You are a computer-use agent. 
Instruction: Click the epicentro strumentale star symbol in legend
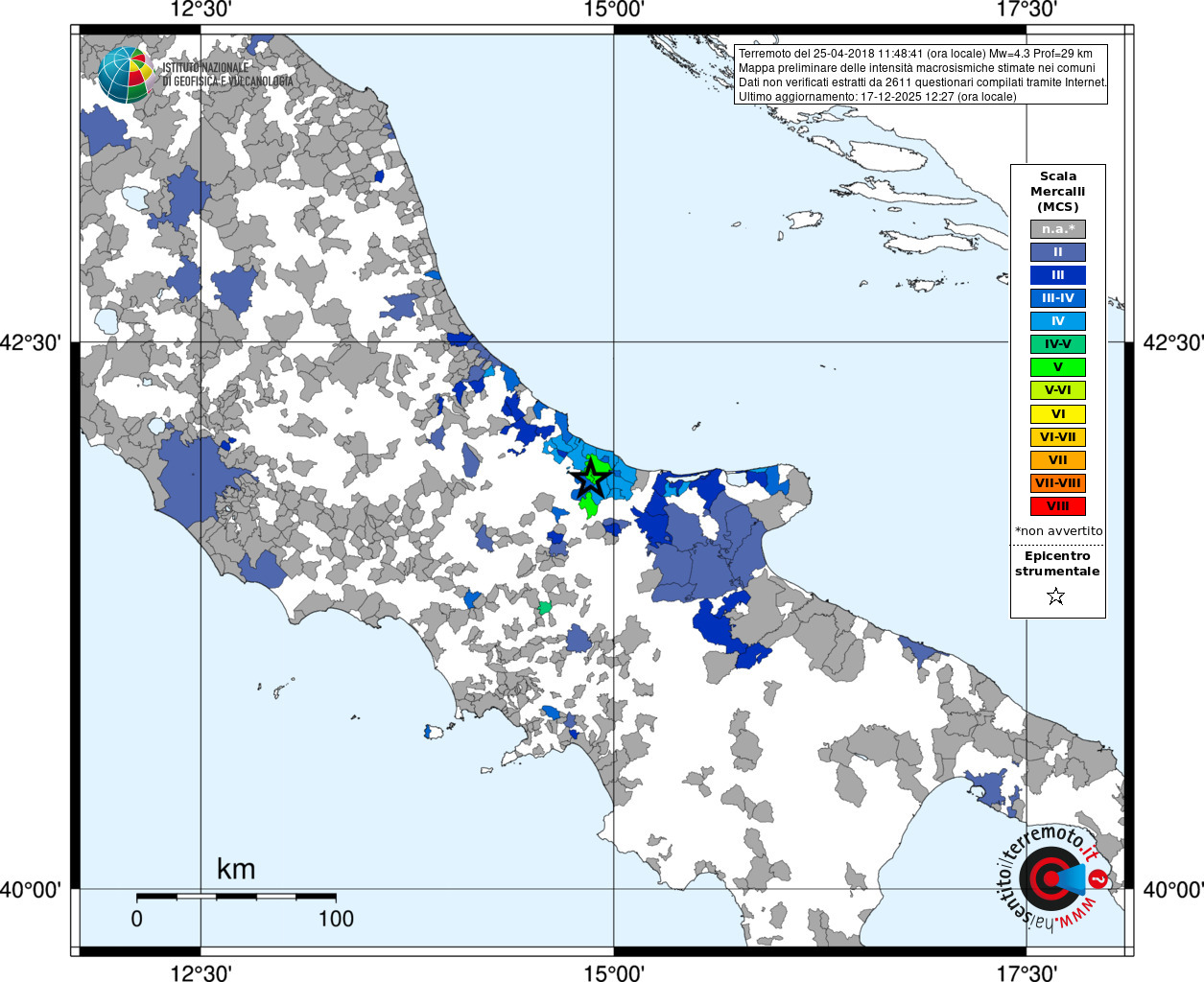point(1056,596)
